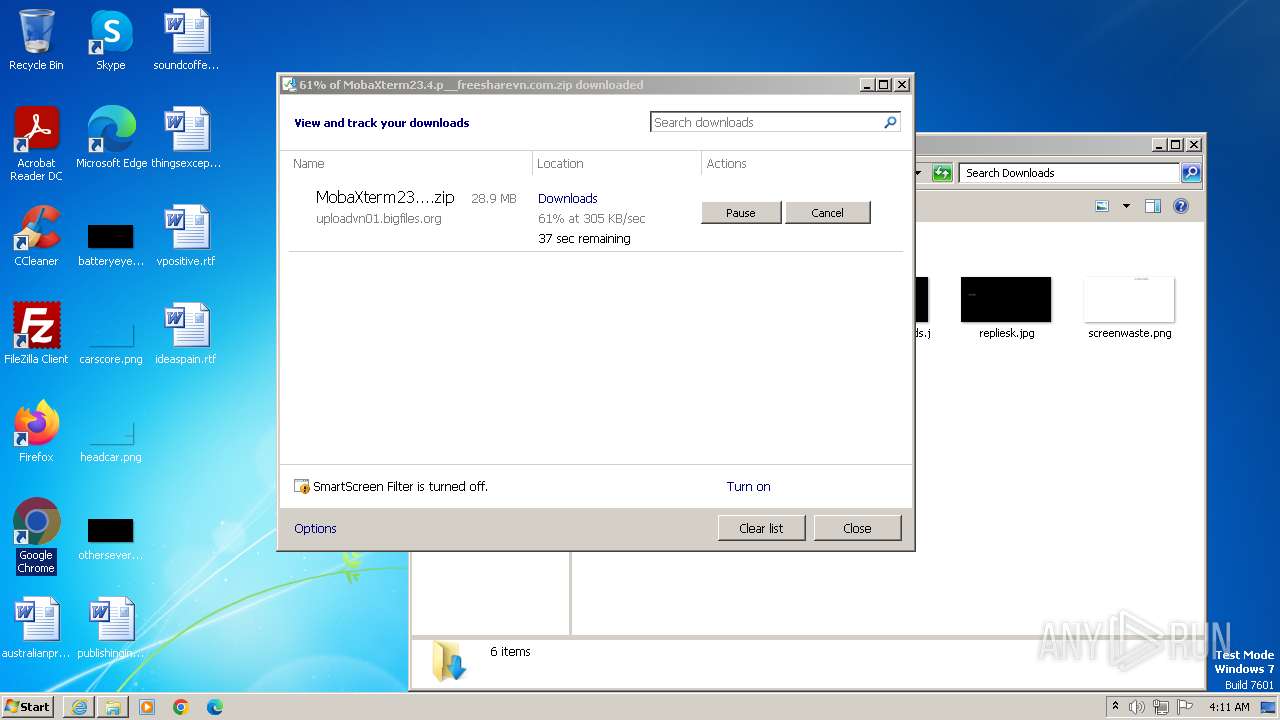Click the search magnifier in downloads dialog

(890, 122)
